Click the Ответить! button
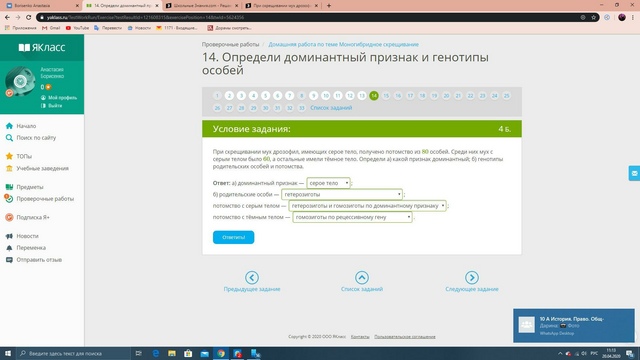The height and width of the screenshot is (360, 640). 233,237
